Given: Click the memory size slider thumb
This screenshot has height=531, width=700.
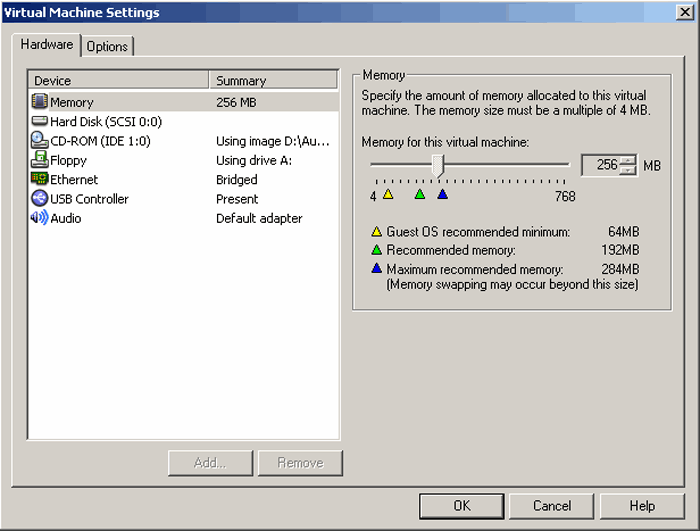Looking at the screenshot, I should (437, 165).
